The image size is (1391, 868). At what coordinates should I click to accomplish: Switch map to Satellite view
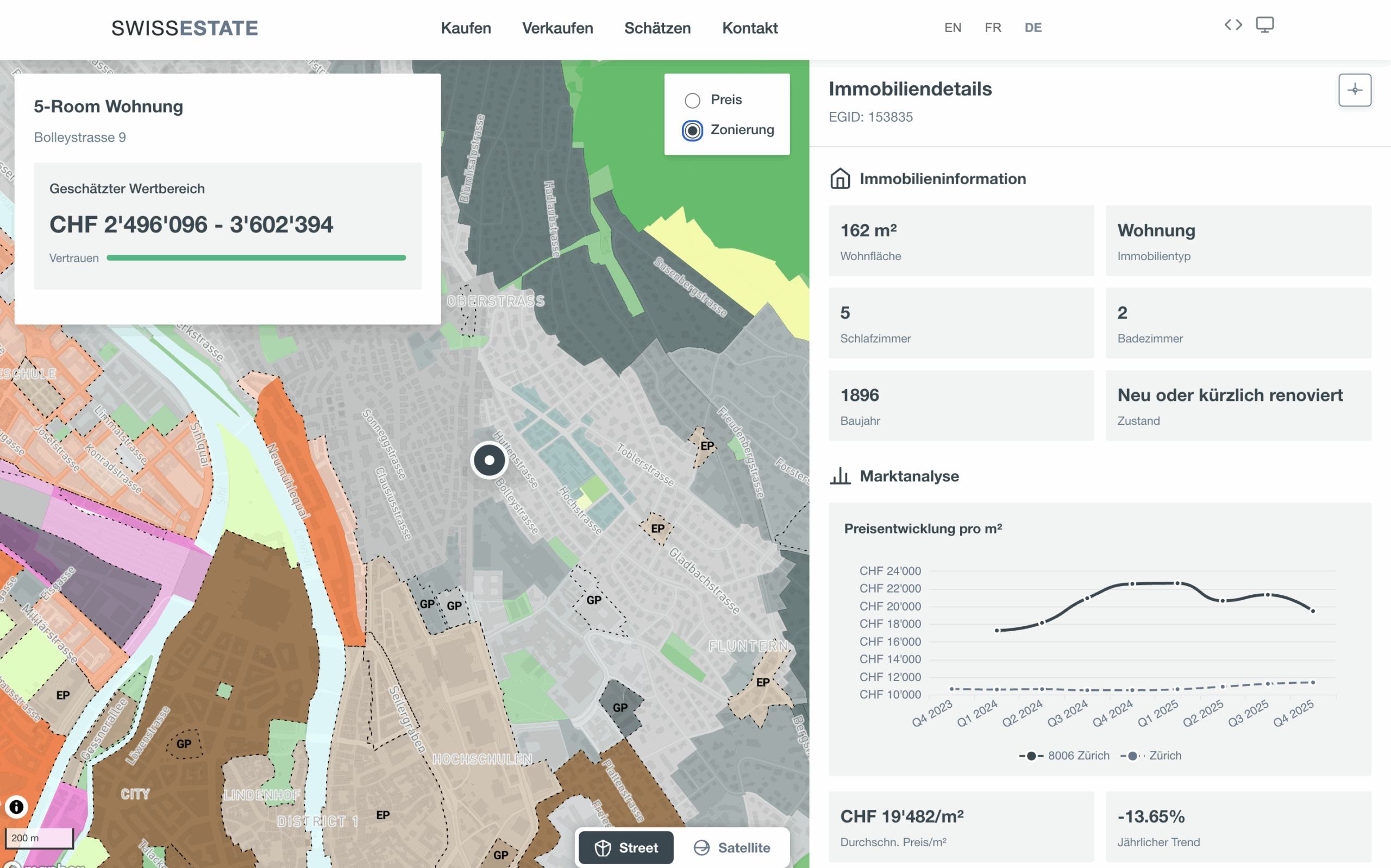click(732, 847)
